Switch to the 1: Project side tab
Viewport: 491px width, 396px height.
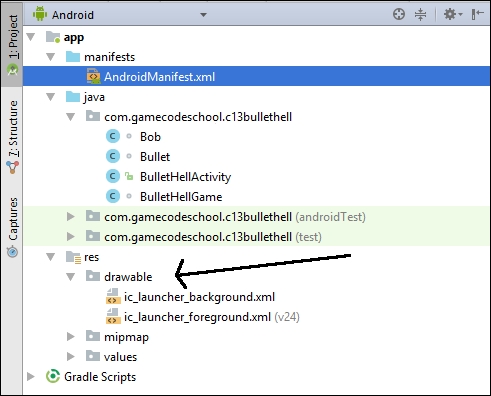tap(12, 44)
